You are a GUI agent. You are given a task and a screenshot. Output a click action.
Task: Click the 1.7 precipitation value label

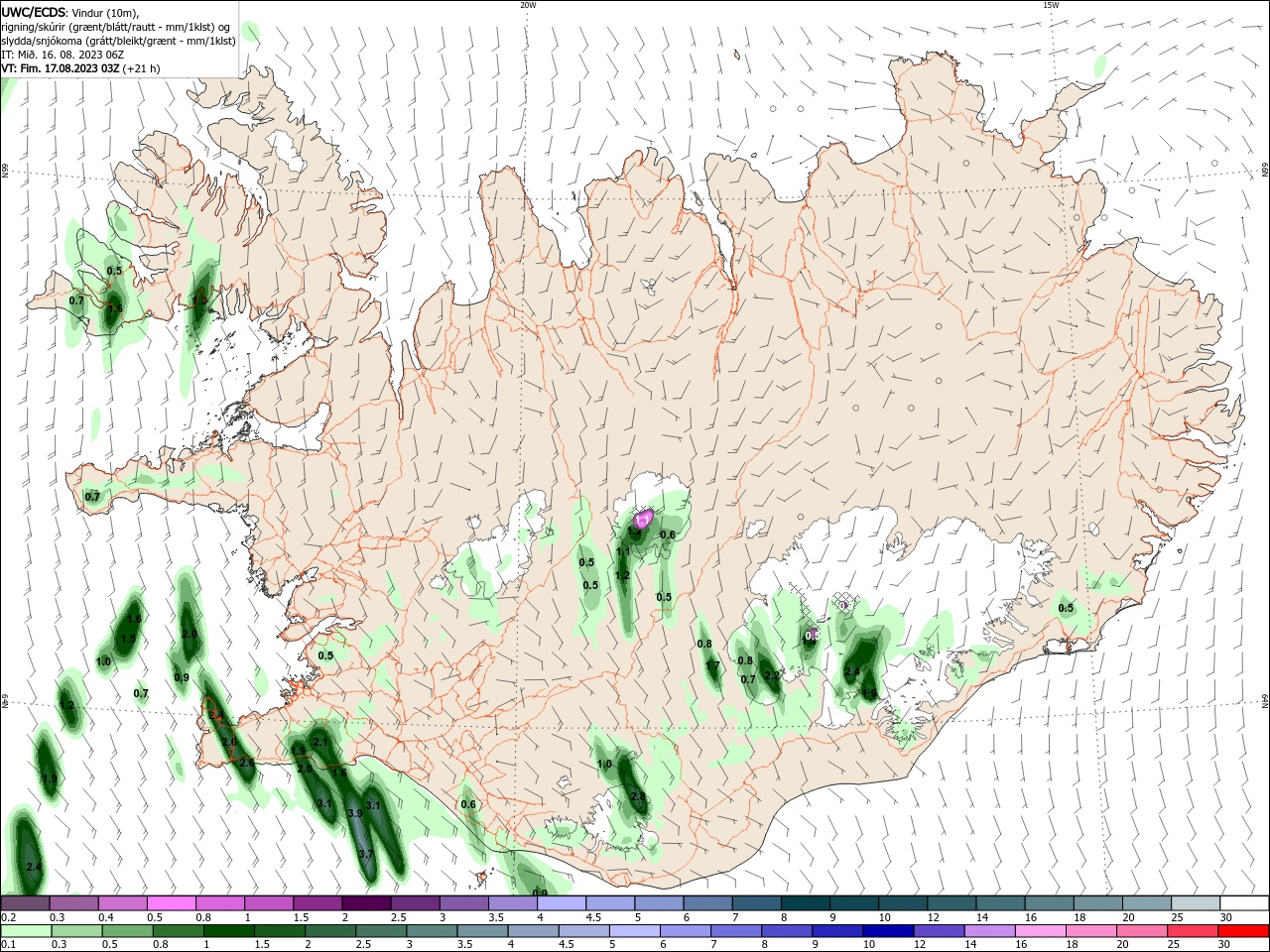[711, 664]
